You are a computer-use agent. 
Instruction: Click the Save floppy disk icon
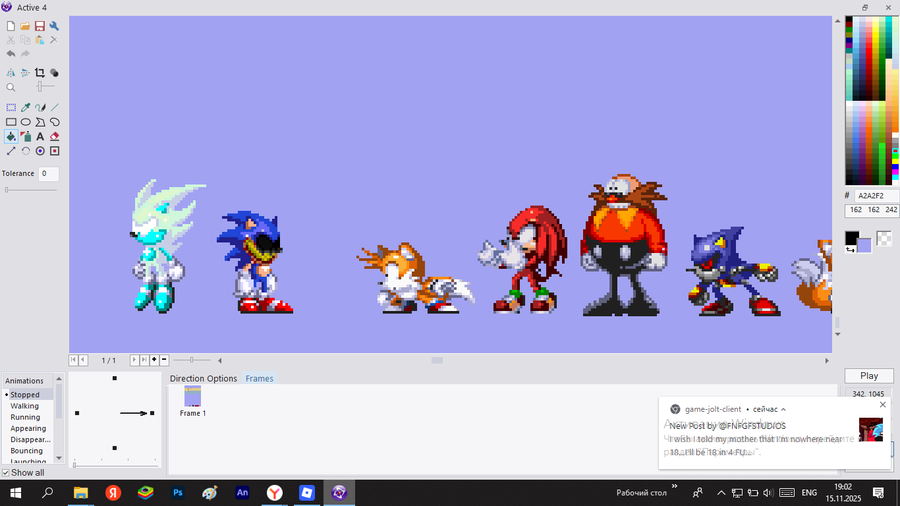click(40, 26)
